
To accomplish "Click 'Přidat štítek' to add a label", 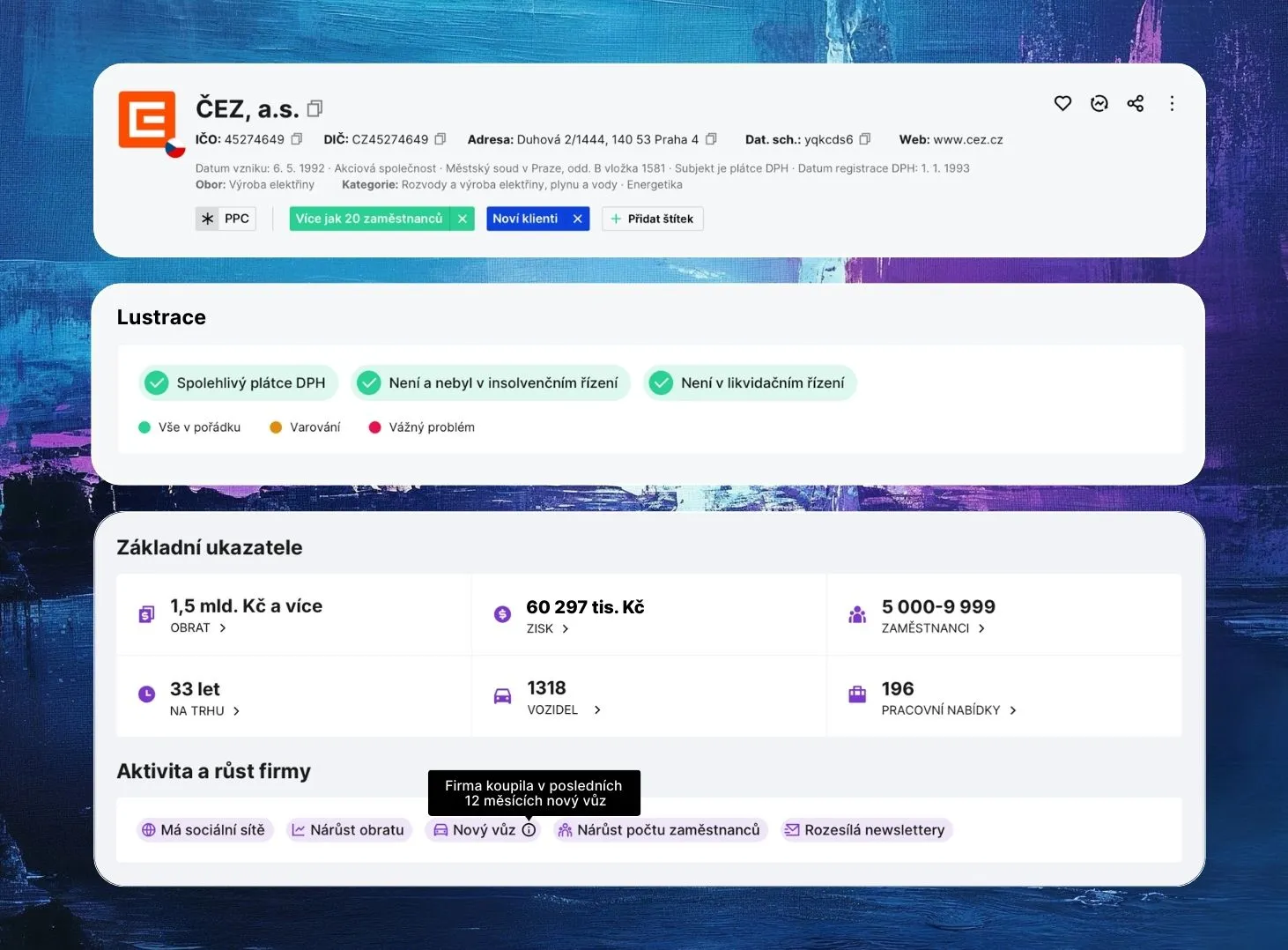I will point(653,219).
